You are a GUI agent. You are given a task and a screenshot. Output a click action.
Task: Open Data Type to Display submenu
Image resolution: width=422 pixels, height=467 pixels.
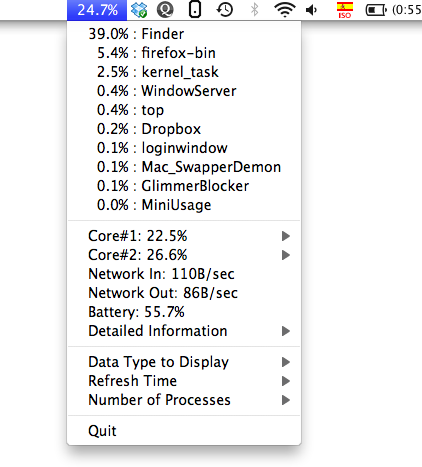point(184,362)
